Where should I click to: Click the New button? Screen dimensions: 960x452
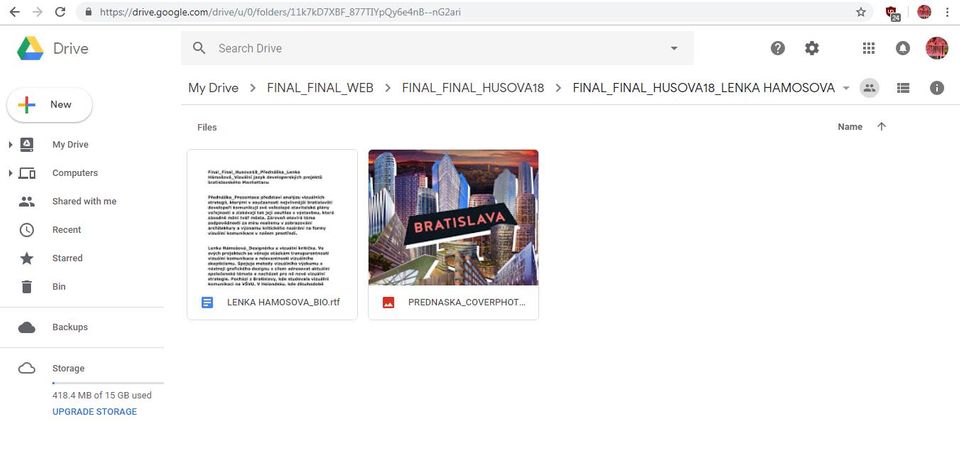tap(50, 105)
